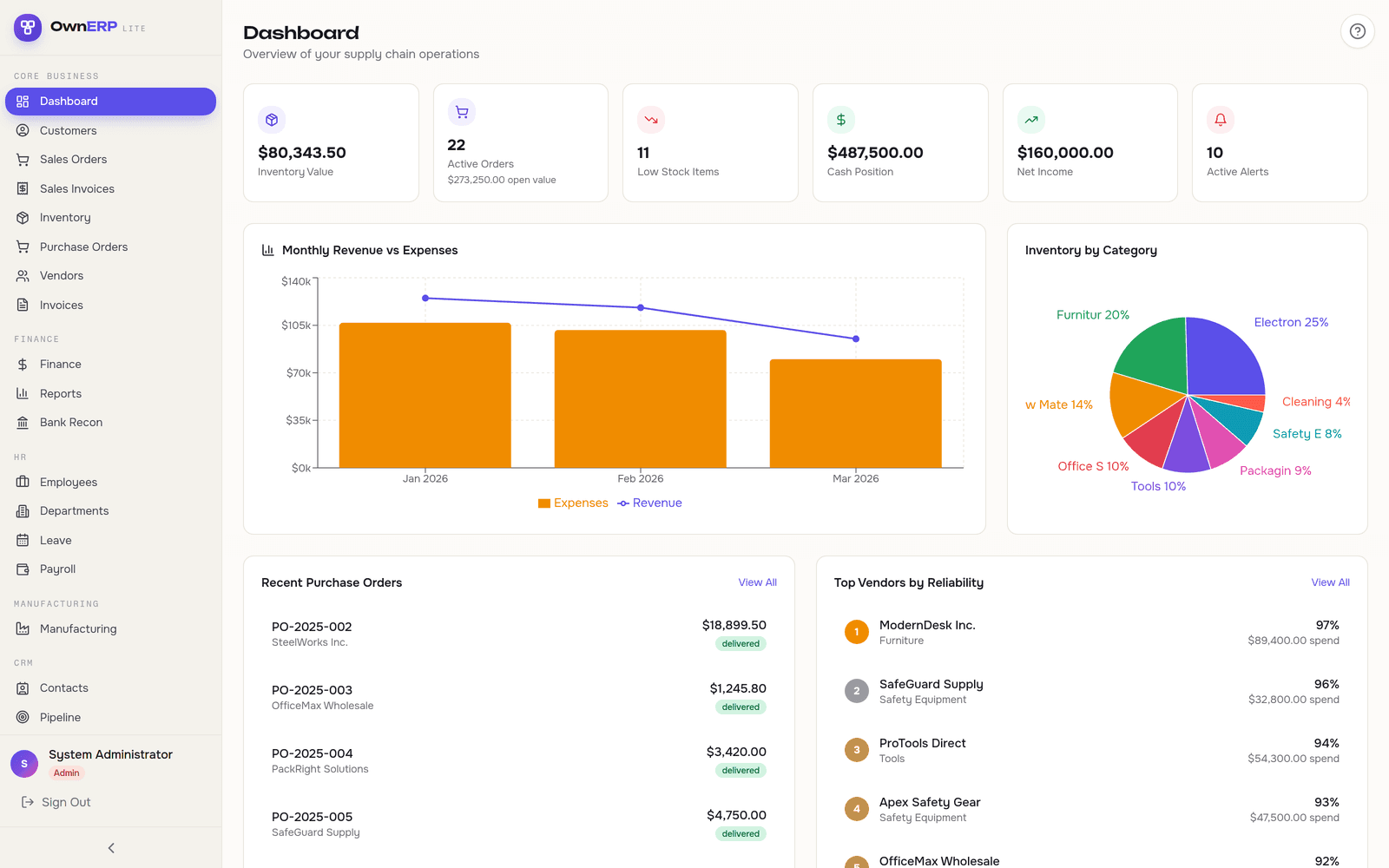Click the Net Income trending-up icon

point(1031,120)
